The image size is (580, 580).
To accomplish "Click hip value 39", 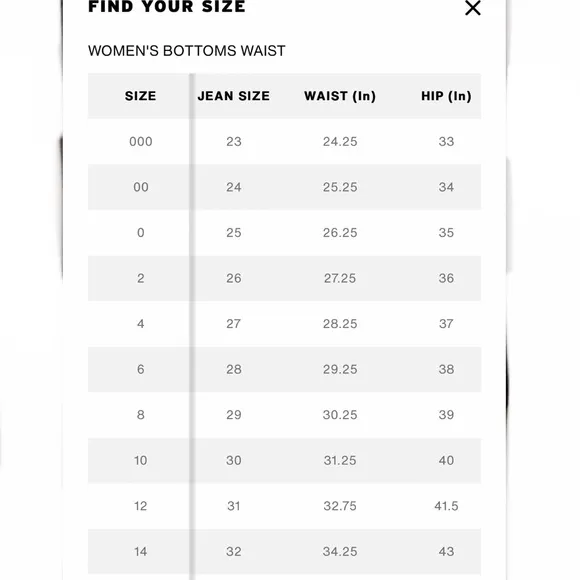I will [x=446, y=415].
